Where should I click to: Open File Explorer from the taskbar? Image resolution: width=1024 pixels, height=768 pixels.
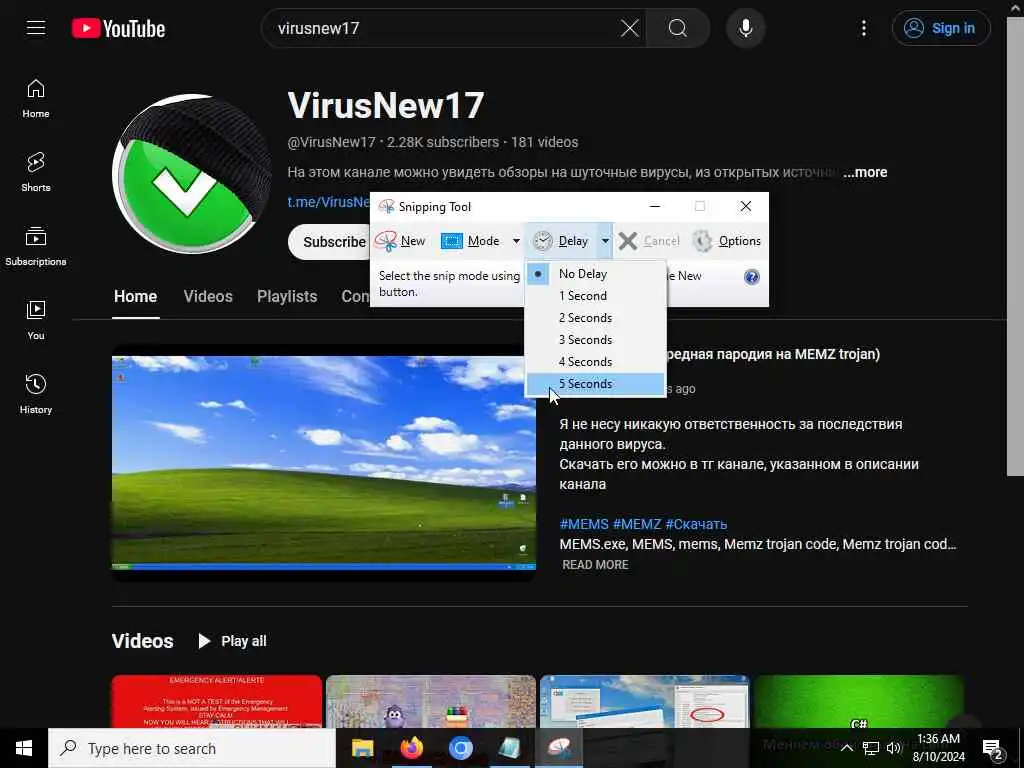[362, 748]
